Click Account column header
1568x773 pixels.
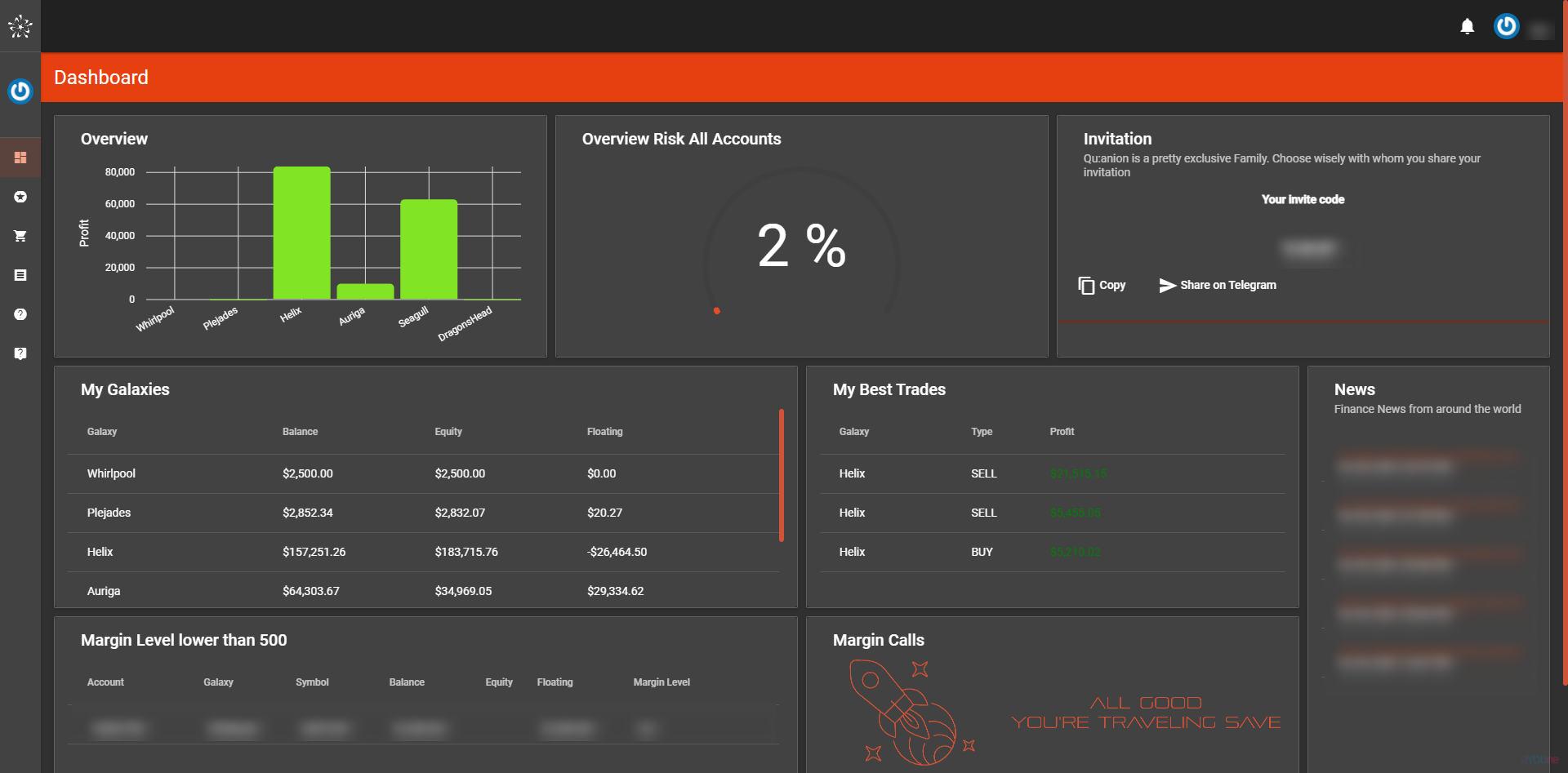[x=105, y=682]
